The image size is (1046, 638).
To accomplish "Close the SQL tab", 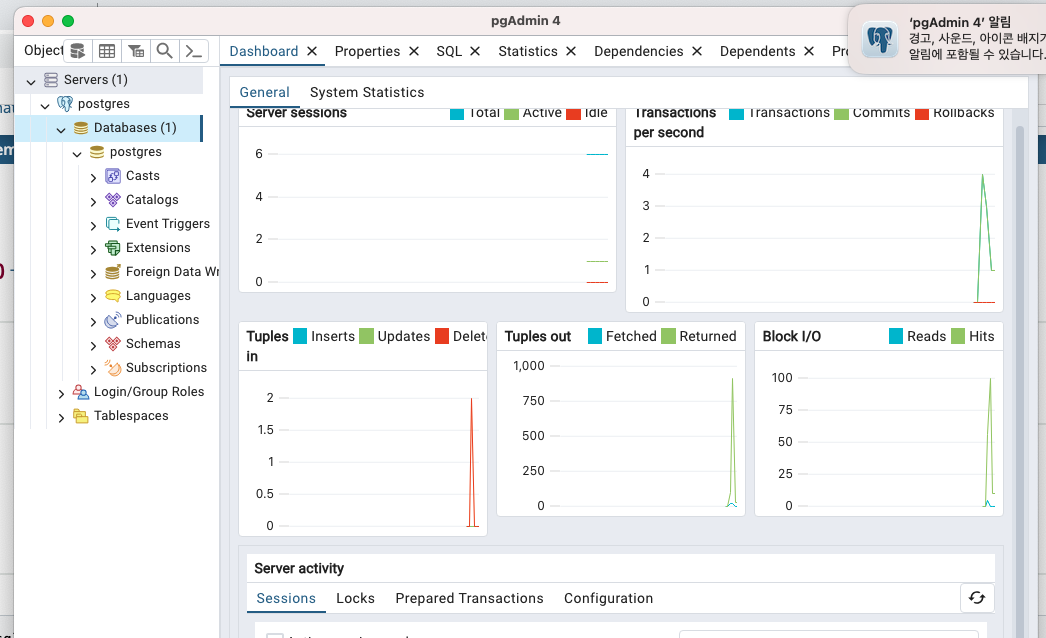I will [x=475, y=51].
